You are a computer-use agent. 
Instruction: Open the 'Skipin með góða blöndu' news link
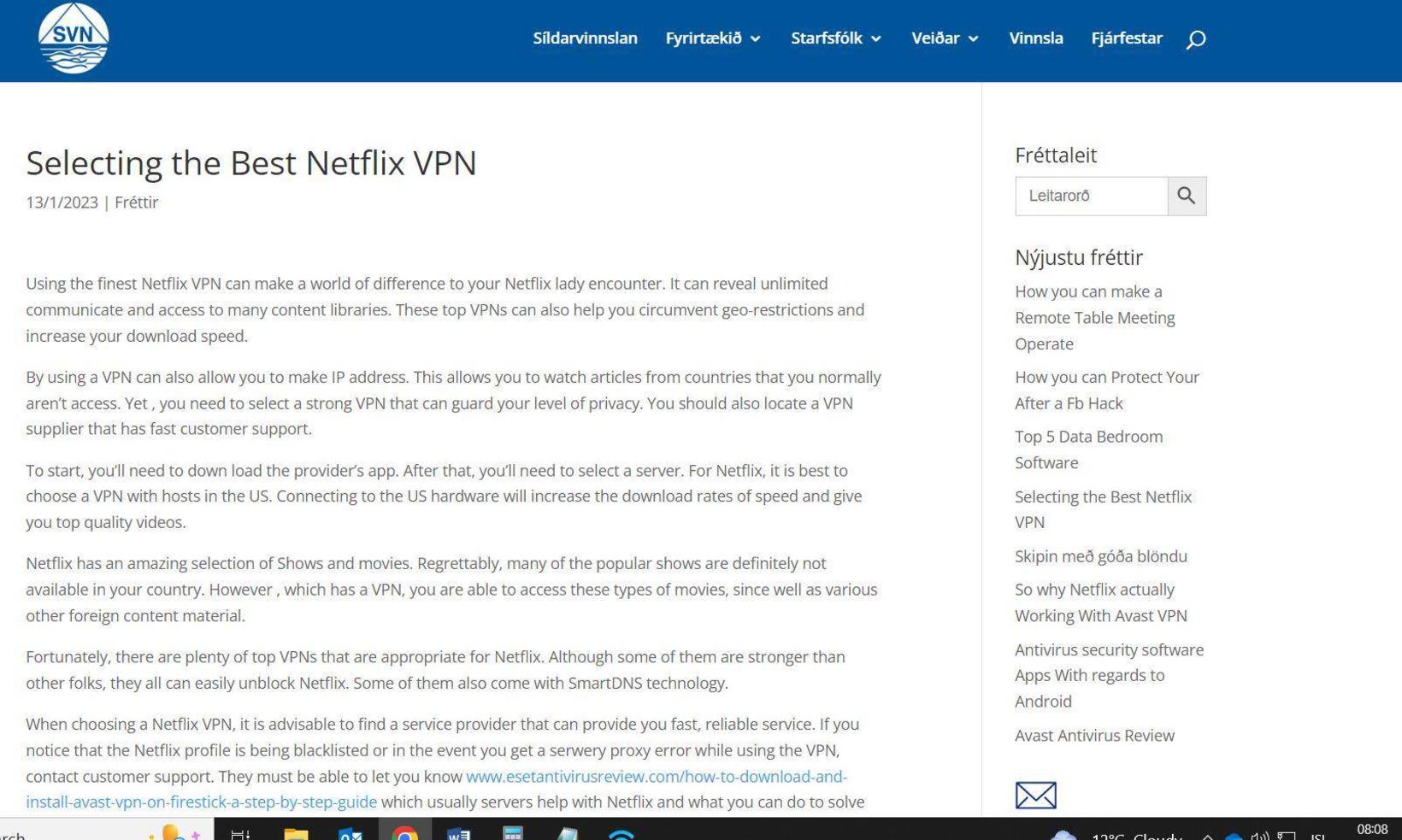tap(1100, 556)
